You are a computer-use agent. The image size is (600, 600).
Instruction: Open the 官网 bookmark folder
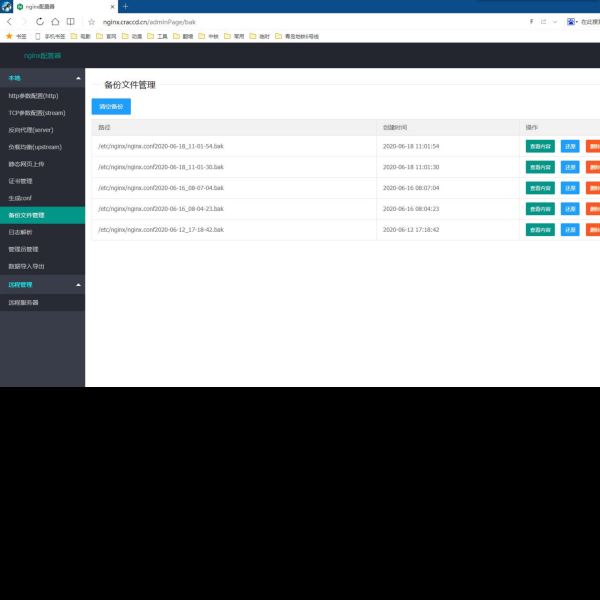click(106, 36)
